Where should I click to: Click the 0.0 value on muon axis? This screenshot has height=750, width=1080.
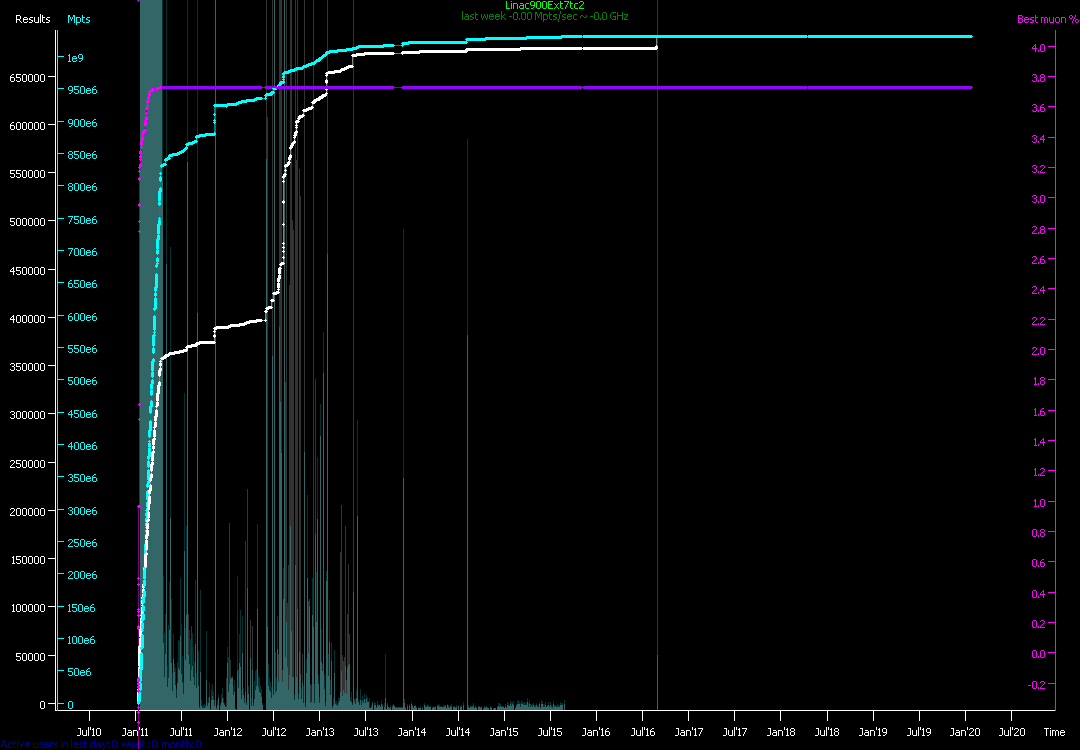[x=1038, y=654]
